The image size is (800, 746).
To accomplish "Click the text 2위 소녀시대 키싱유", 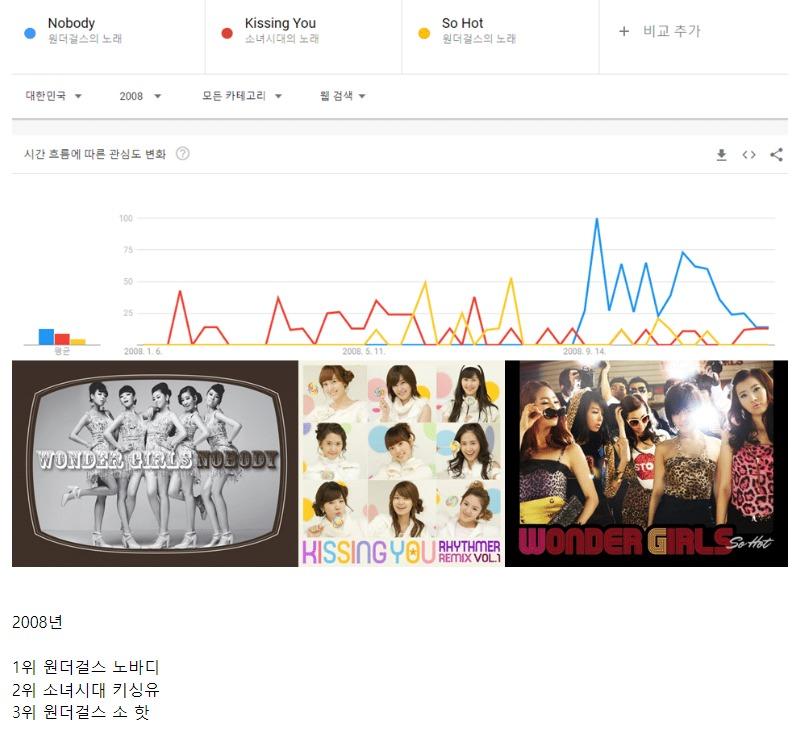I will coord(86,689).
